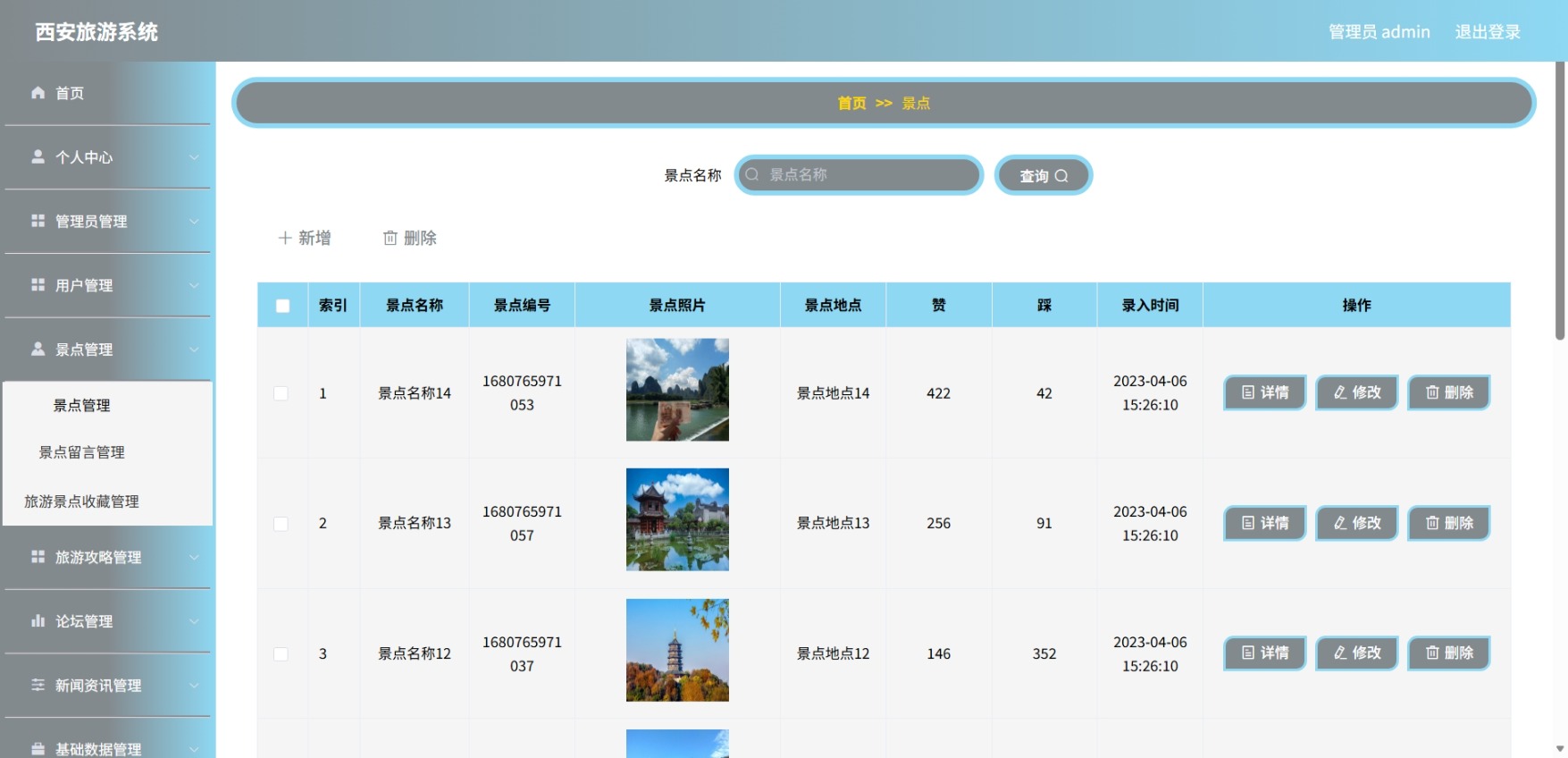Expand the 用户管理 menu chevron
The height and width of the screenshot is (758, 1568).
pos(194,286)
